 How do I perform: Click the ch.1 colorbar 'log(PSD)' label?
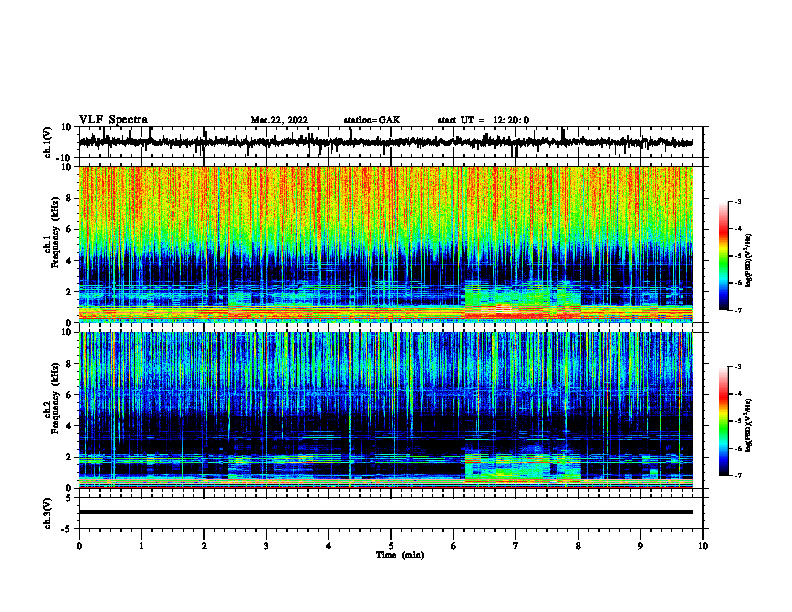[749, 260]
